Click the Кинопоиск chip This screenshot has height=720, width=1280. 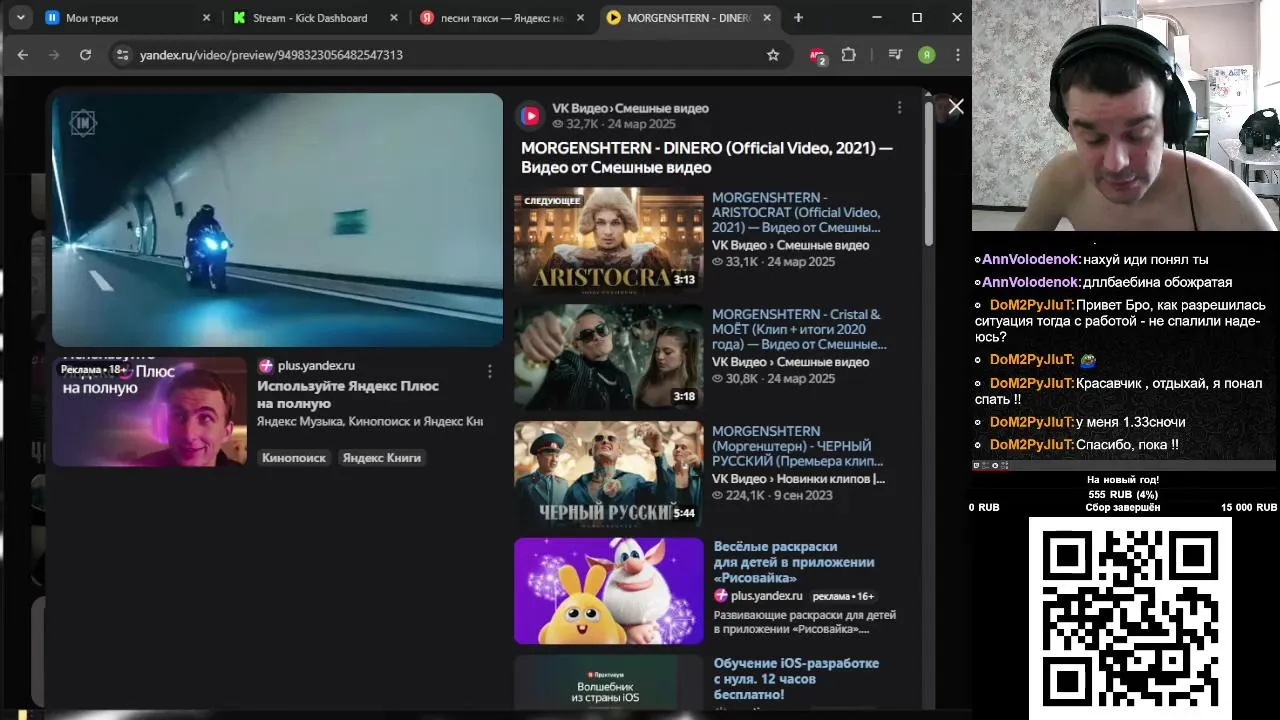click(x=294, y=457)
